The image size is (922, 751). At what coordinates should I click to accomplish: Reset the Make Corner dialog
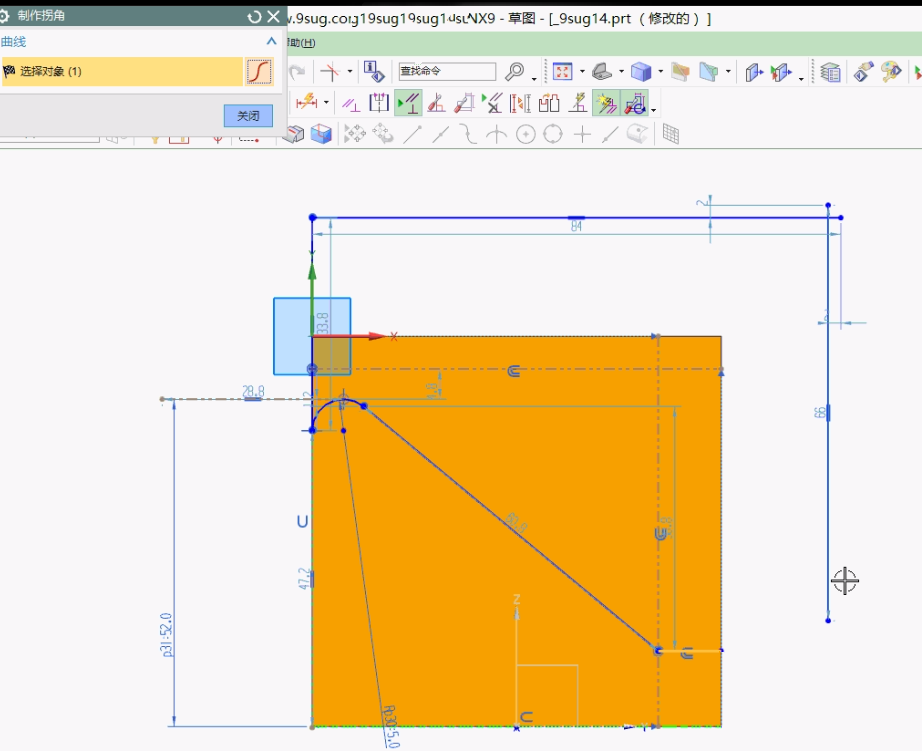(x=254, y=16)
